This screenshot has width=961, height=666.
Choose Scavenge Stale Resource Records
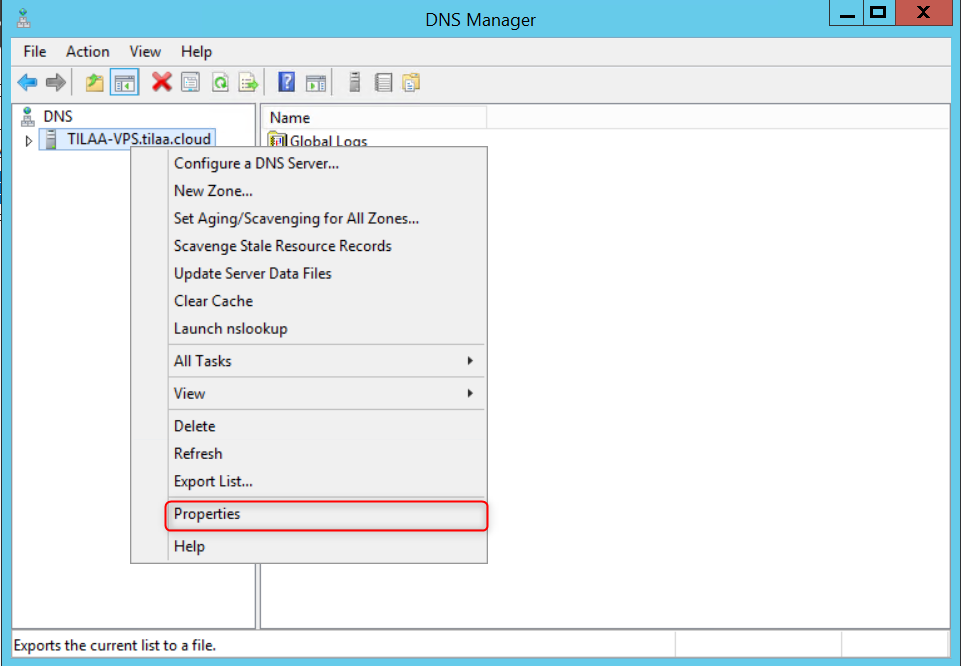(327, 246)
